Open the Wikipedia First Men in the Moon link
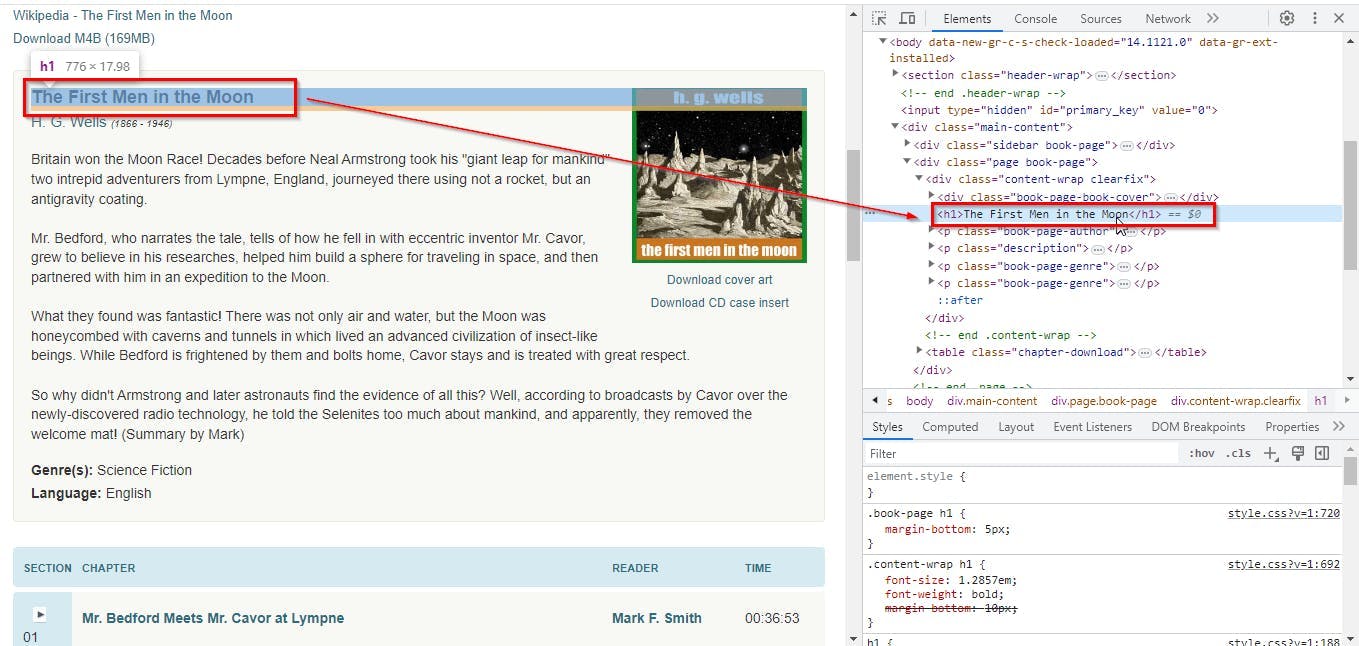Screen dimensions: 1359x646 [122, 15]
